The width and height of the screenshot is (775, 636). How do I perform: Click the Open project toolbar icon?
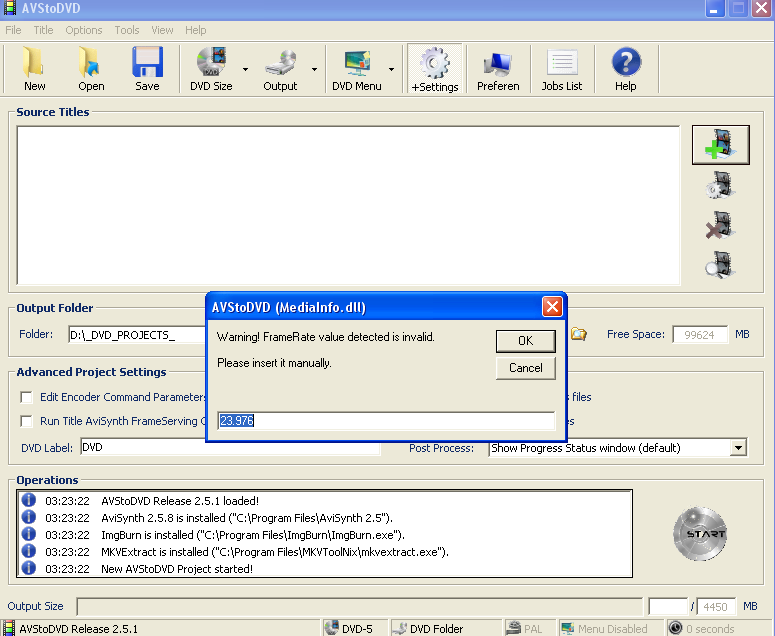tap(90, 68)
